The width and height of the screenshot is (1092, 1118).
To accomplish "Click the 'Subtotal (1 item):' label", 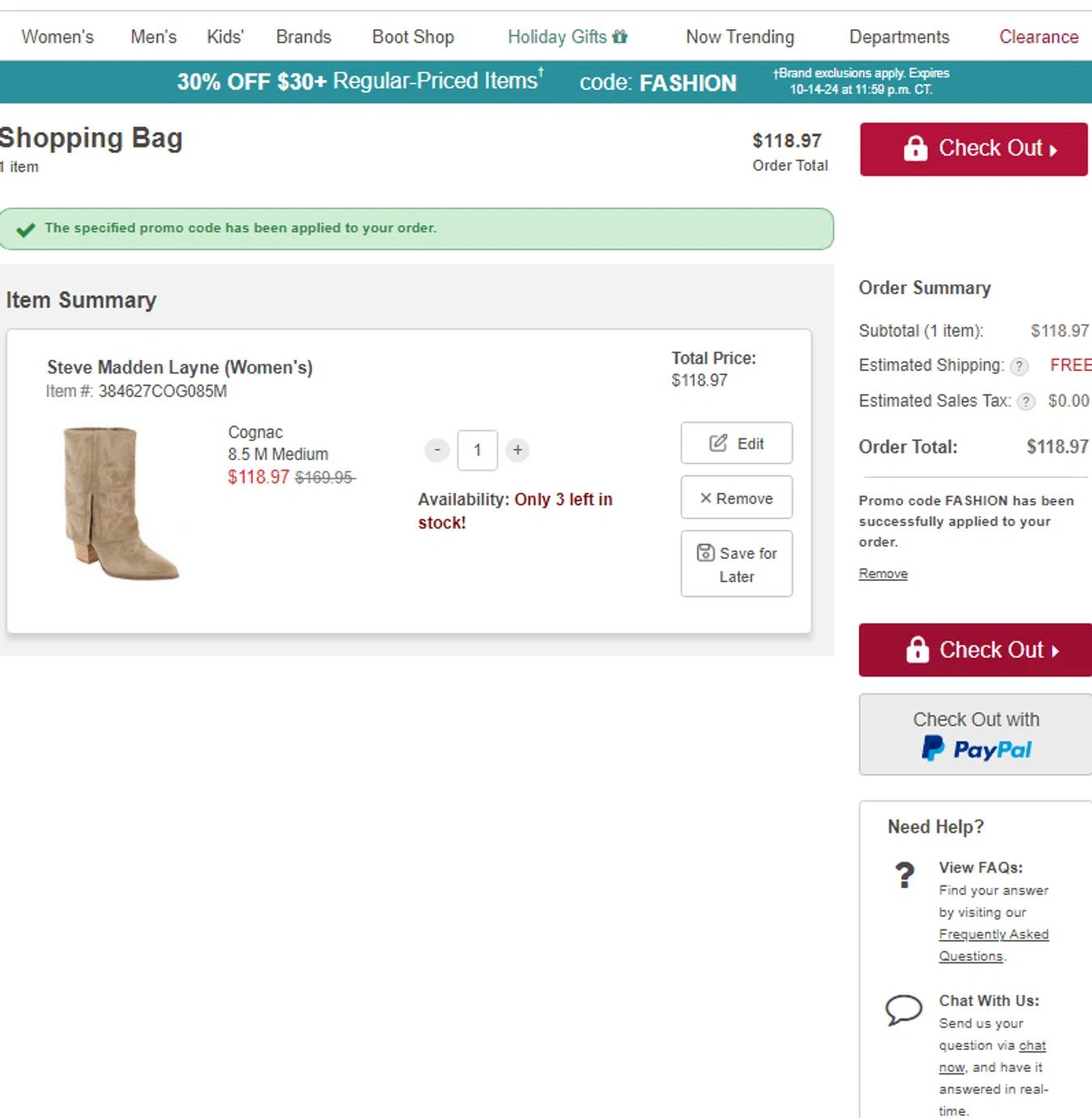I will (921, 331).
